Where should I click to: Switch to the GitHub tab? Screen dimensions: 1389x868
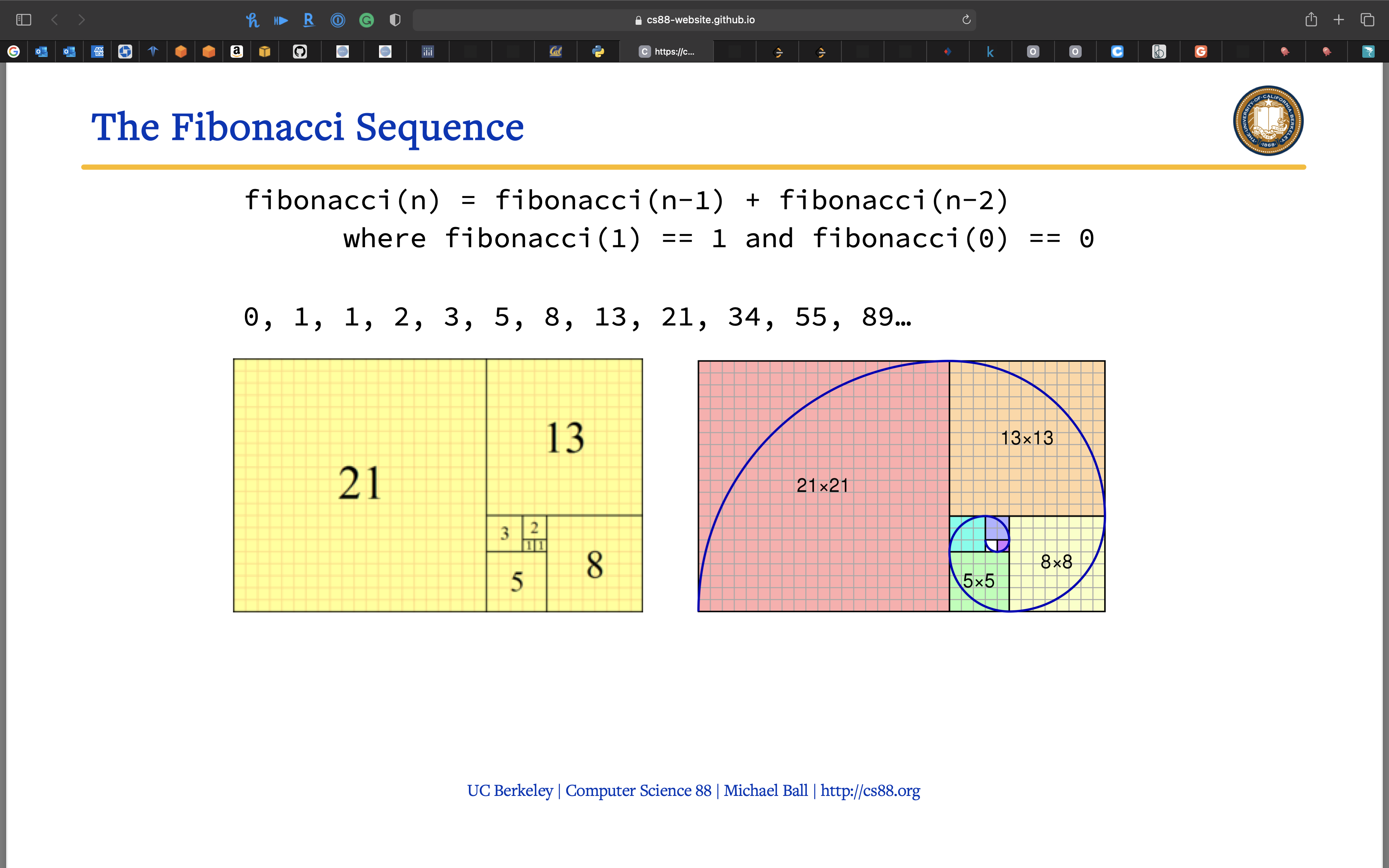tap(300, 52)
